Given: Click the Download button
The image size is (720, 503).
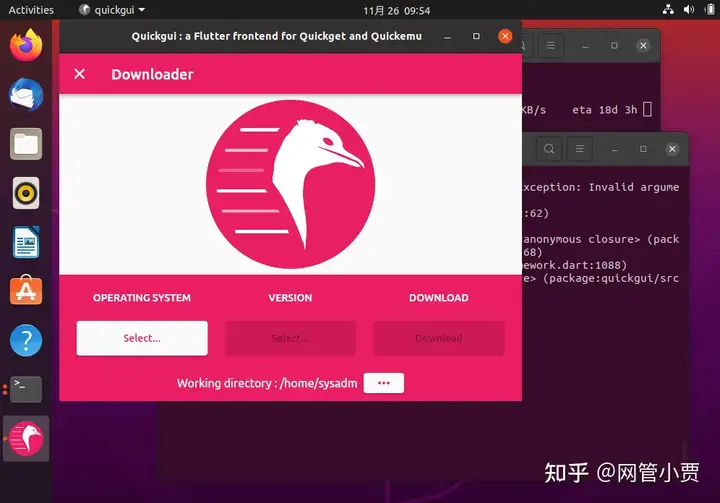Looking at the screenshot, I should 439,338.
